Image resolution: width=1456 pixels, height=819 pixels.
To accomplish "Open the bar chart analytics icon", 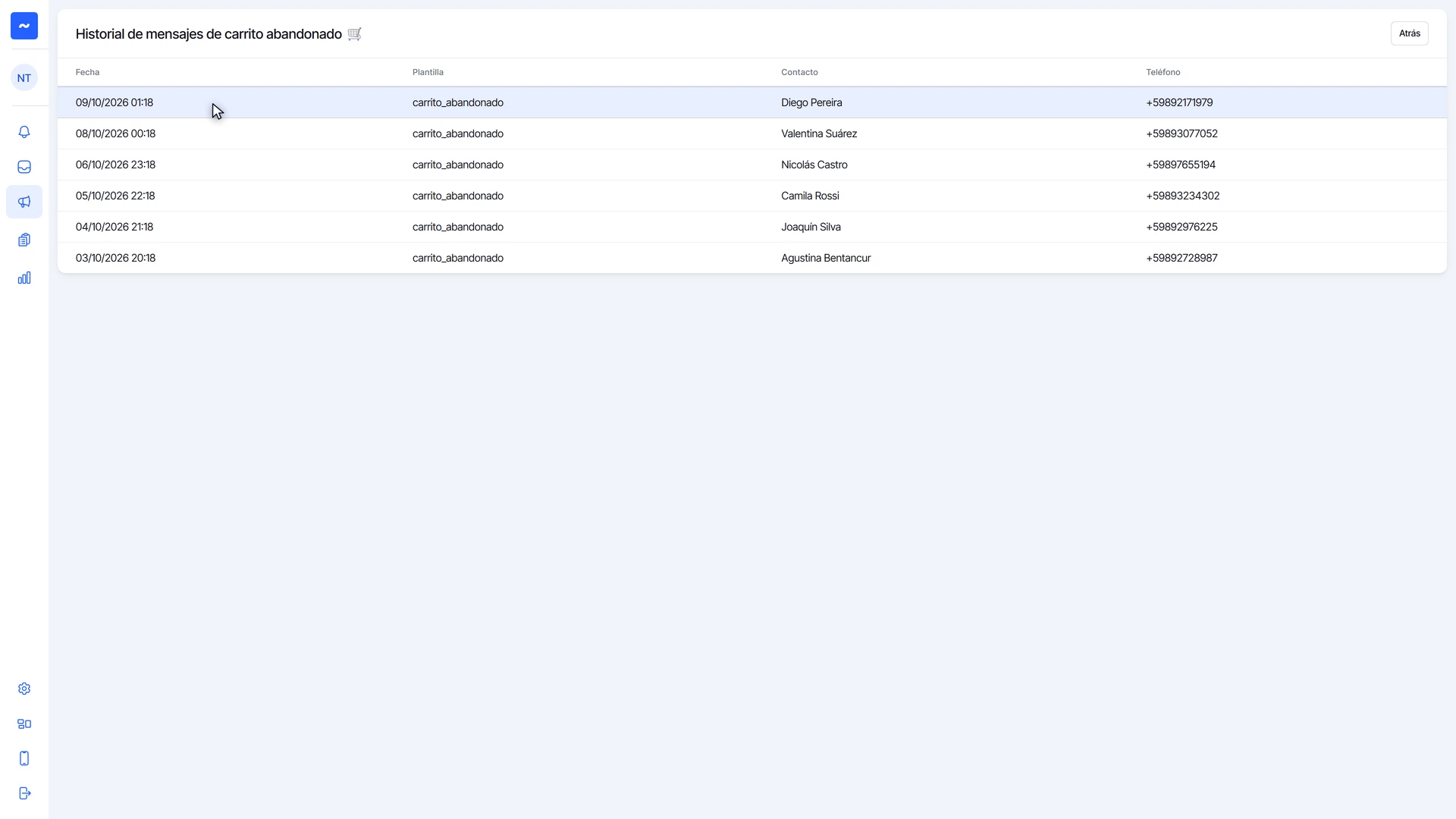I will [x=24, y=278].
